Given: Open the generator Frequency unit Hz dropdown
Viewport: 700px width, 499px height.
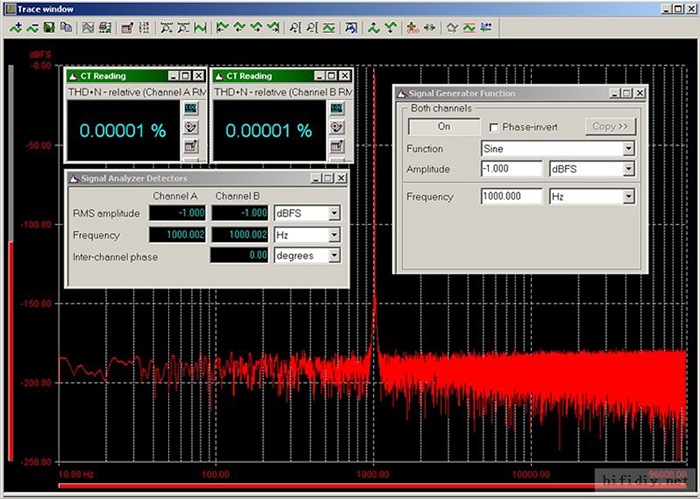Looking at the screenshot, I should pyautogui.click(x=629, y=196).
